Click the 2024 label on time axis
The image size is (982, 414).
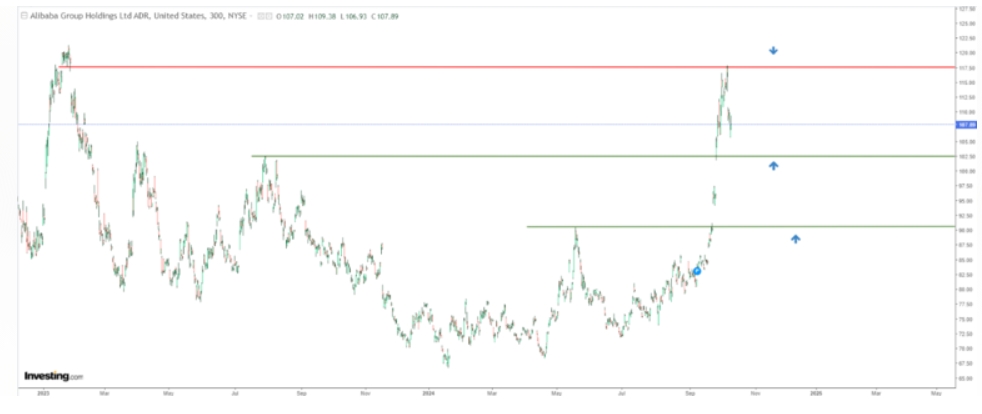428,394
